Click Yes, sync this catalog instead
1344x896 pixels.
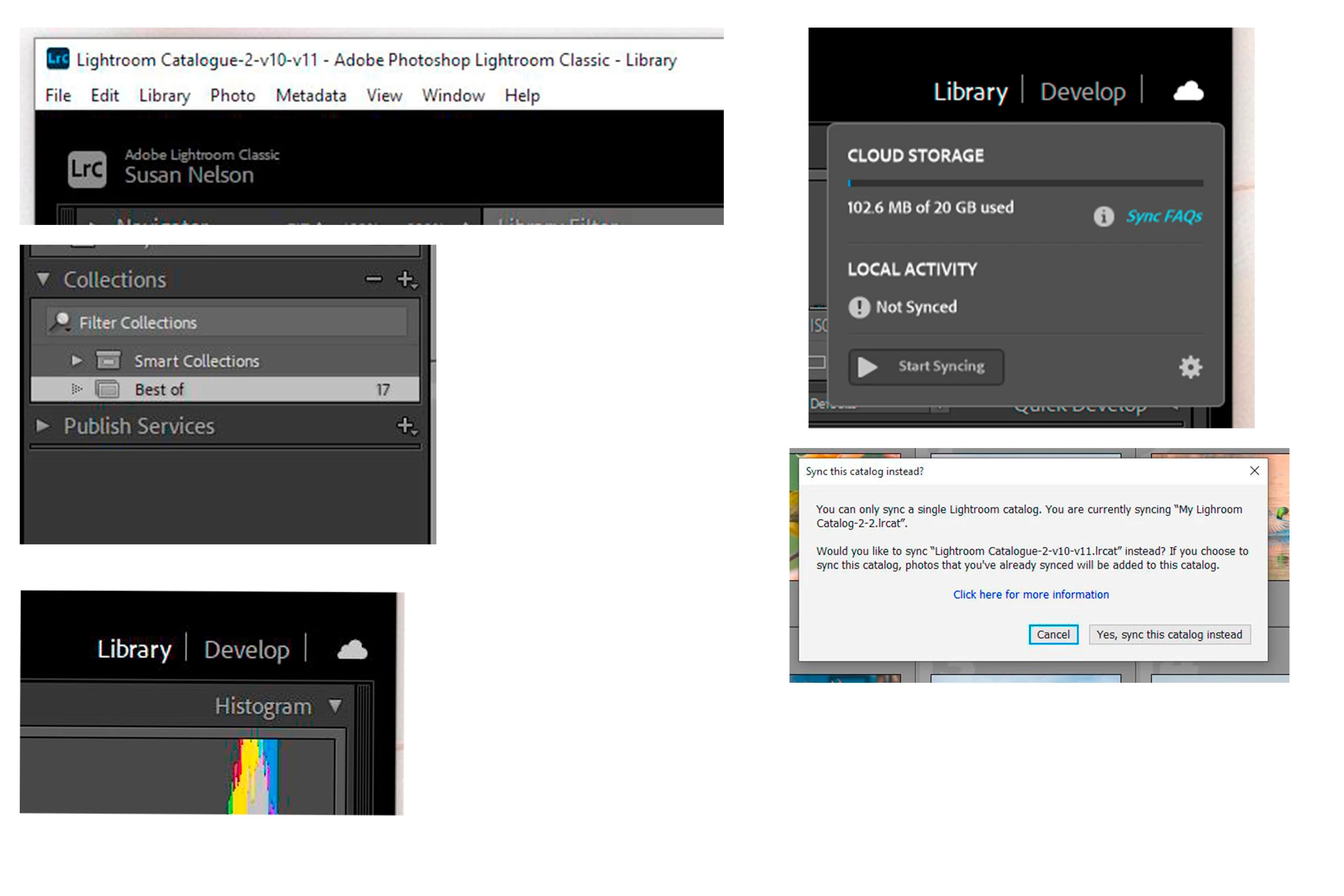pyautogui.click(x=1169, y=634)
